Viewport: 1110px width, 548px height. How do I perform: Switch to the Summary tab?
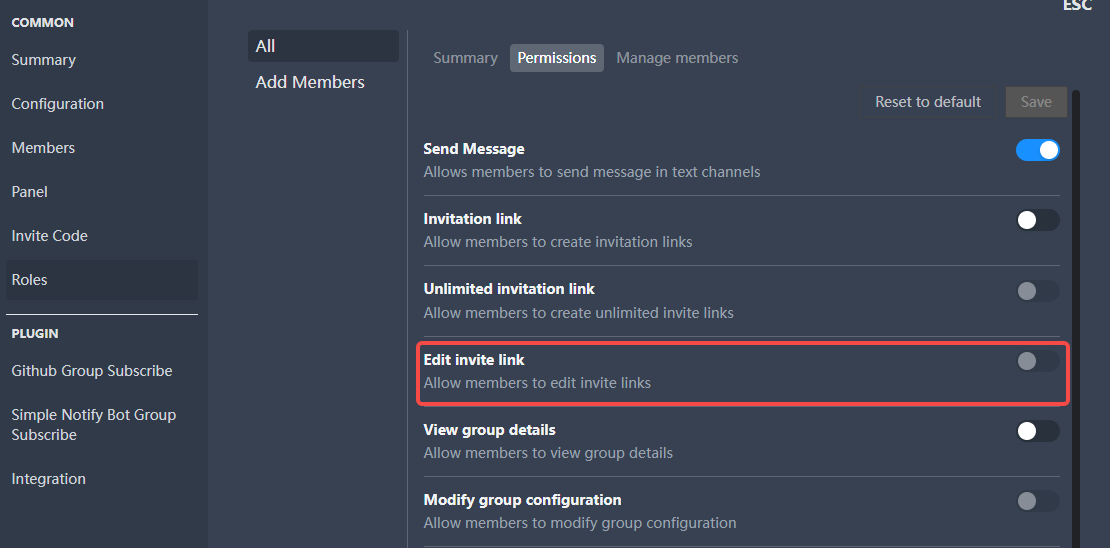pyautogui.click(x=465, y=58)
